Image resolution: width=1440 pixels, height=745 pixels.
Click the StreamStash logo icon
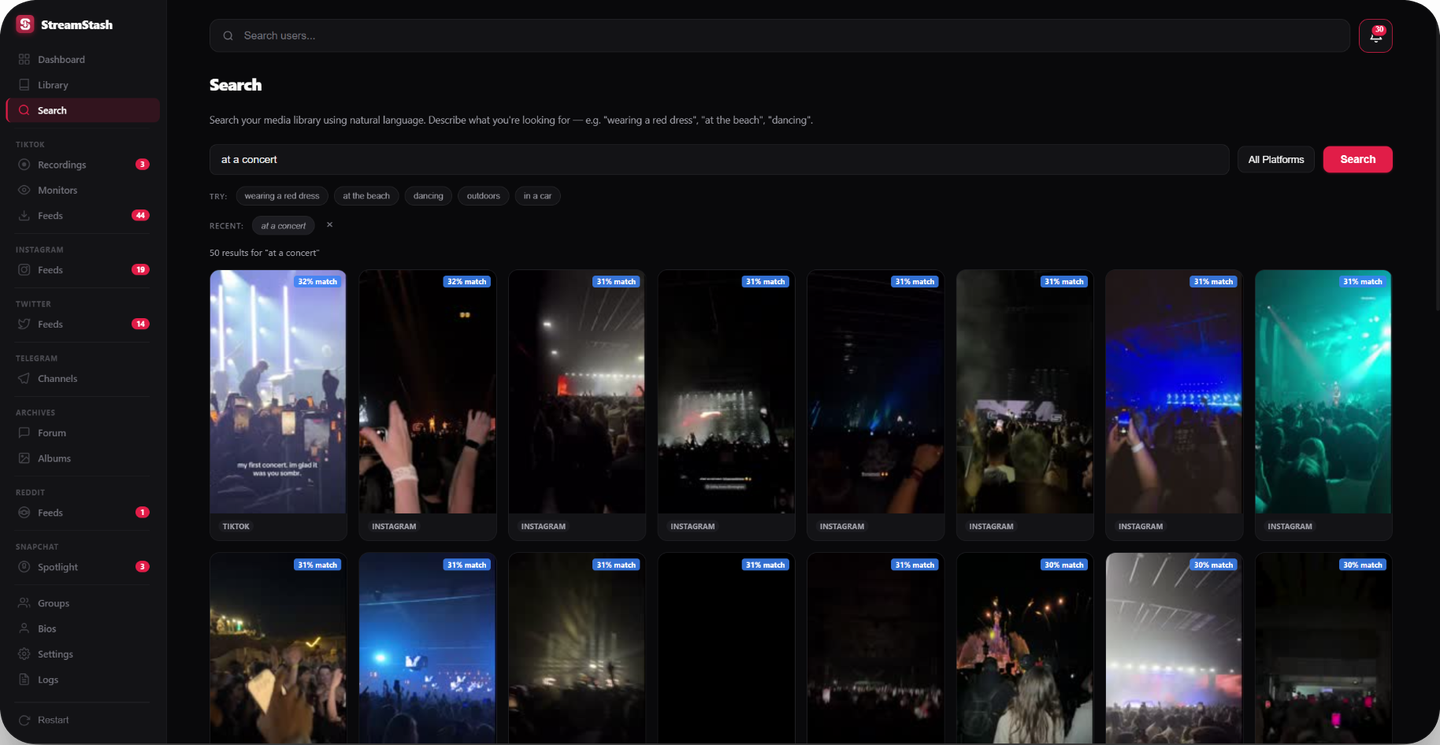(25, 24)
